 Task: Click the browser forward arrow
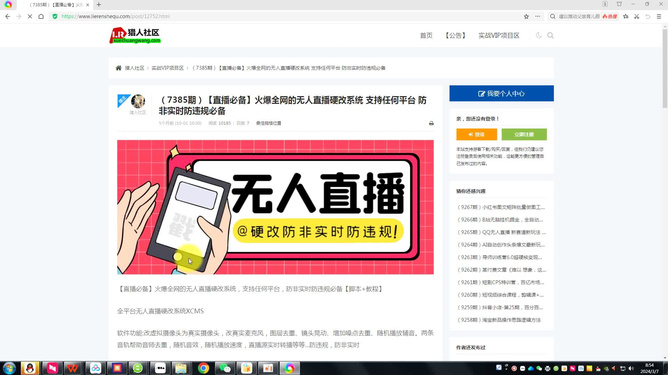tap(19, 16)
